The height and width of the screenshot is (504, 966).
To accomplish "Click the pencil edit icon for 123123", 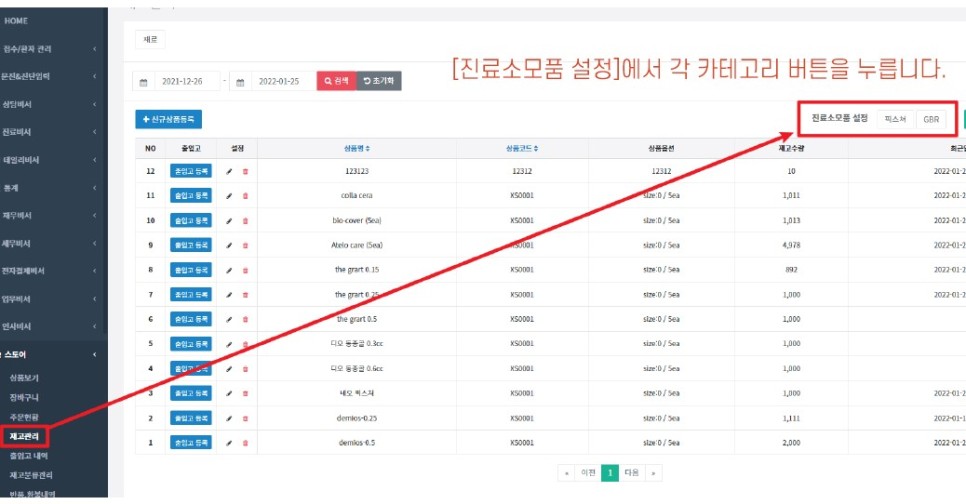I will pyautogui.click(x=229, y=171).
